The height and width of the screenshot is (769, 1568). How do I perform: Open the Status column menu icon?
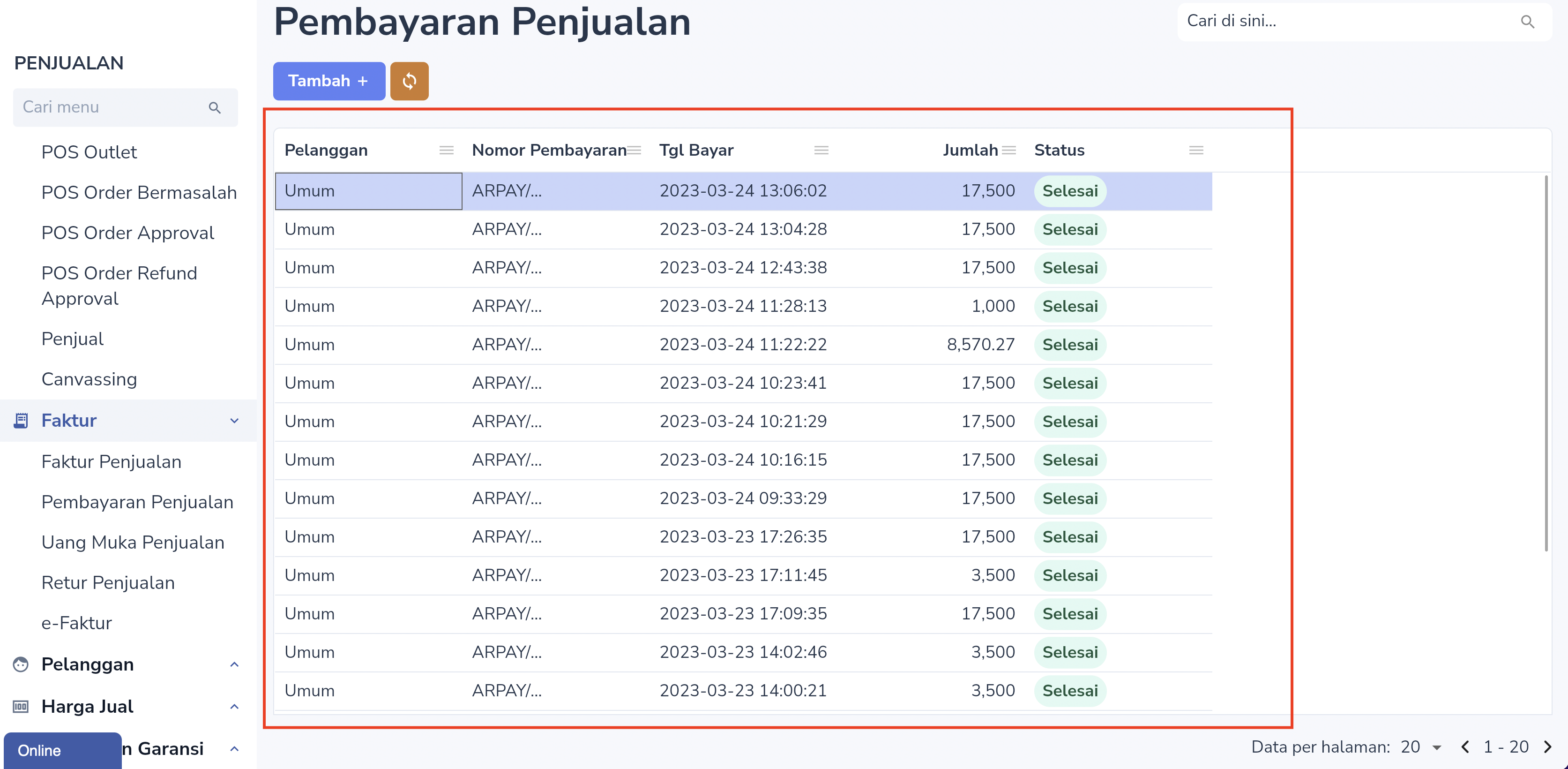pos(1196,151)
